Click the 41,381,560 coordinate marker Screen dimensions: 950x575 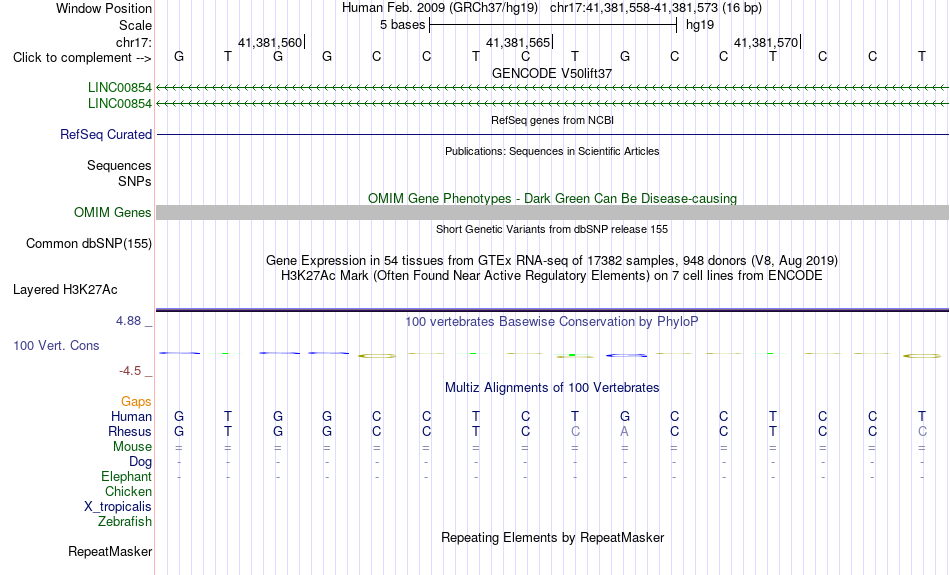click(270, 42)
